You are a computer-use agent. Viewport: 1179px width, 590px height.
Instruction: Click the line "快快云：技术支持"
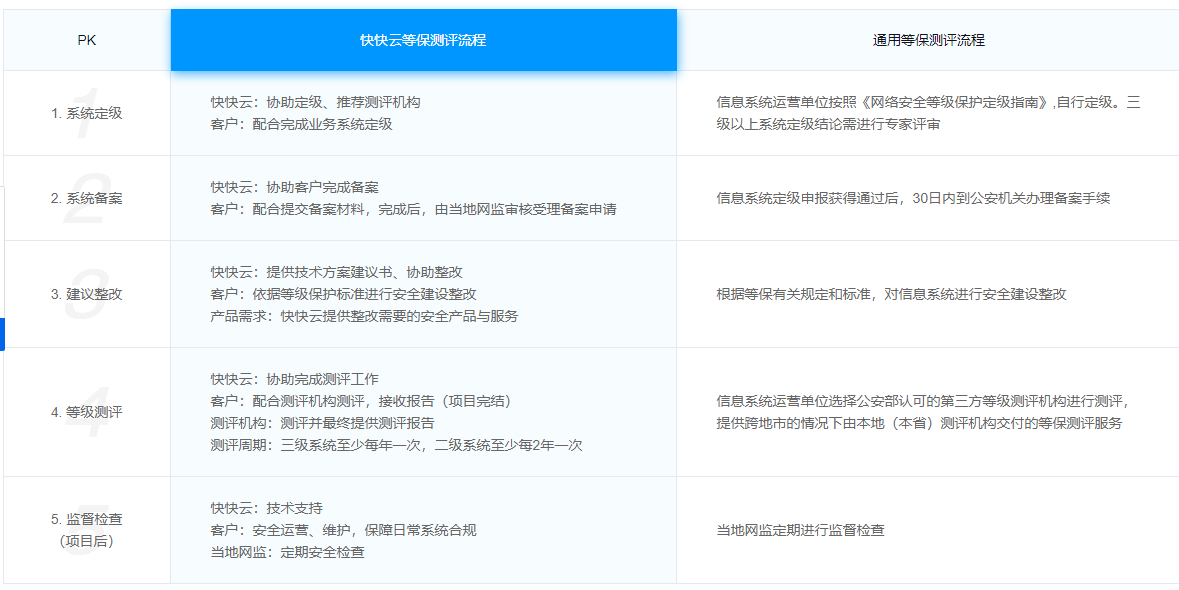(x=267, y=508)
